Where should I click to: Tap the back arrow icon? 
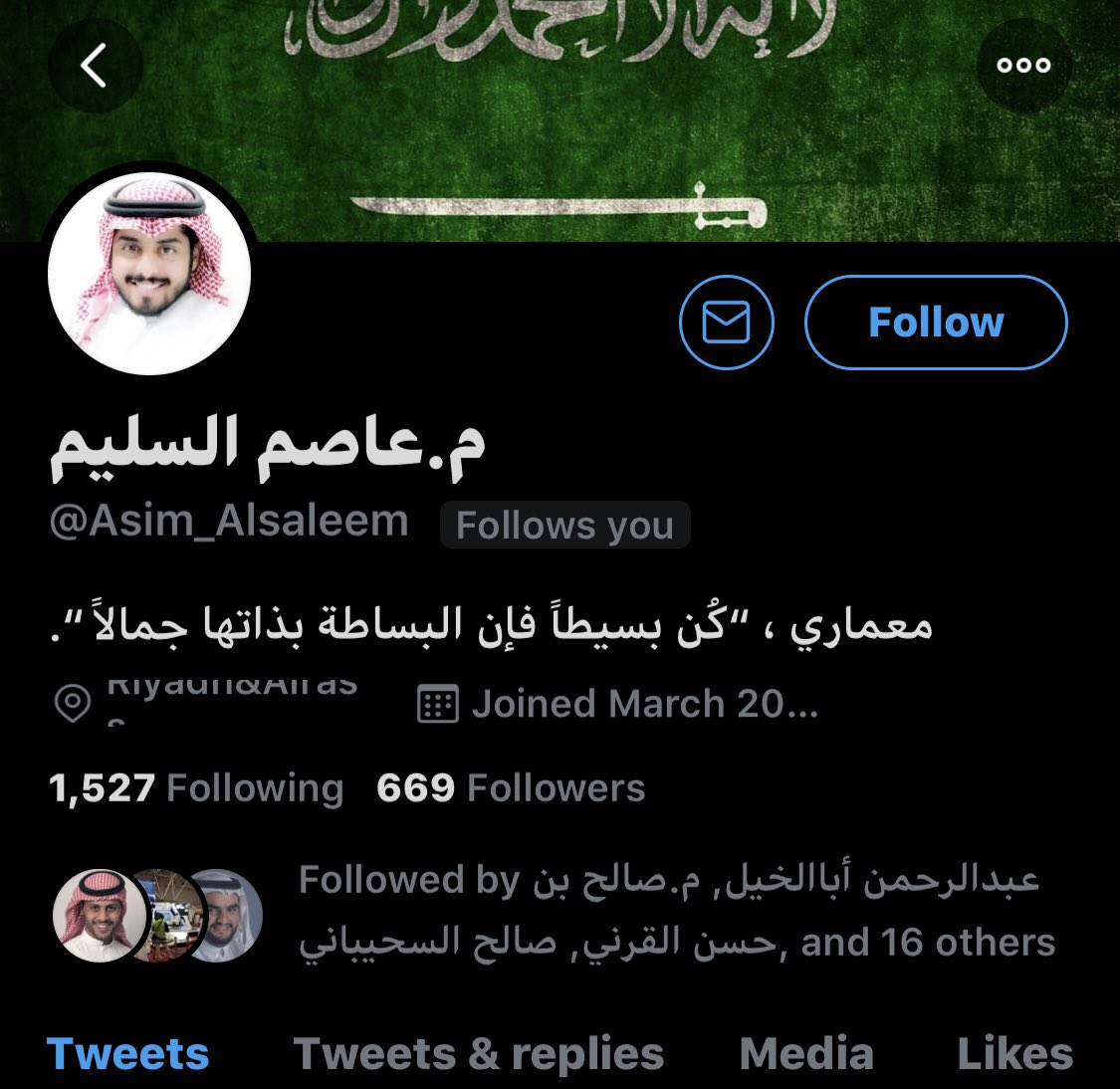pos(95,65)
